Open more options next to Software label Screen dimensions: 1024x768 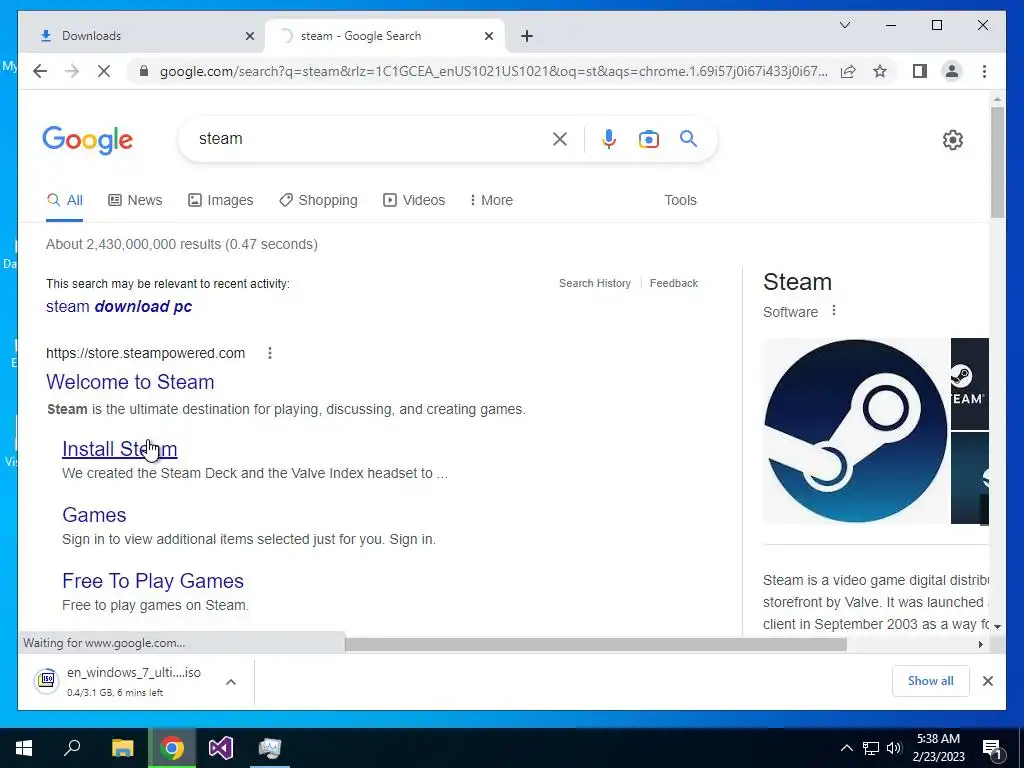[x=833, y=311]
